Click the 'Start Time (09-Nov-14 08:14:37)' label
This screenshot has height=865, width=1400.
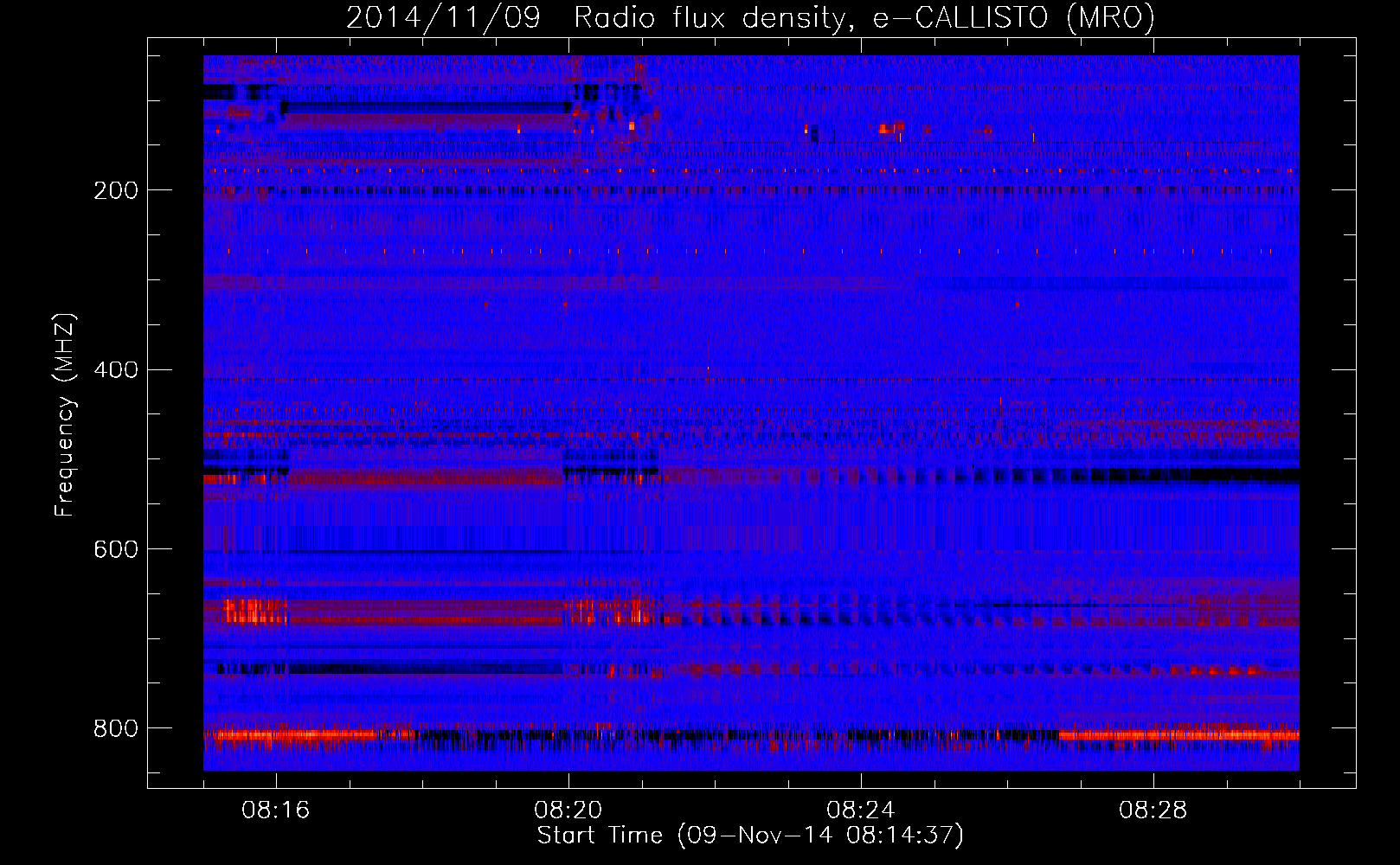(750, 836)
